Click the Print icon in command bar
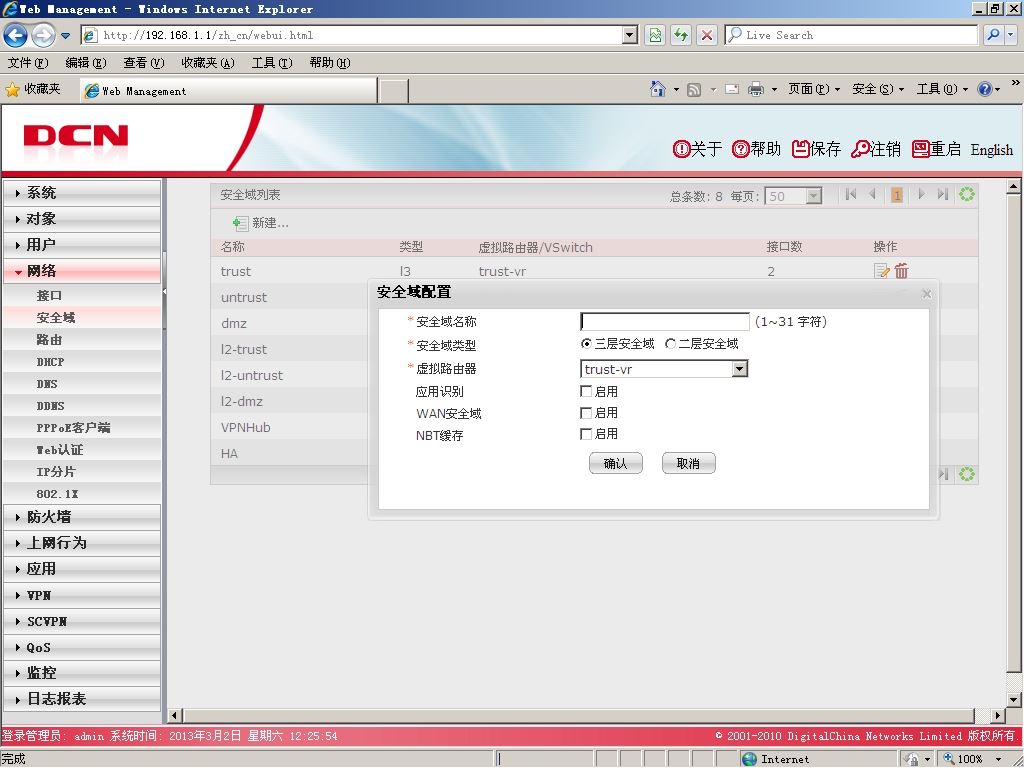Viewport: 1024px width, 768px height. click(x=756, y=89)
